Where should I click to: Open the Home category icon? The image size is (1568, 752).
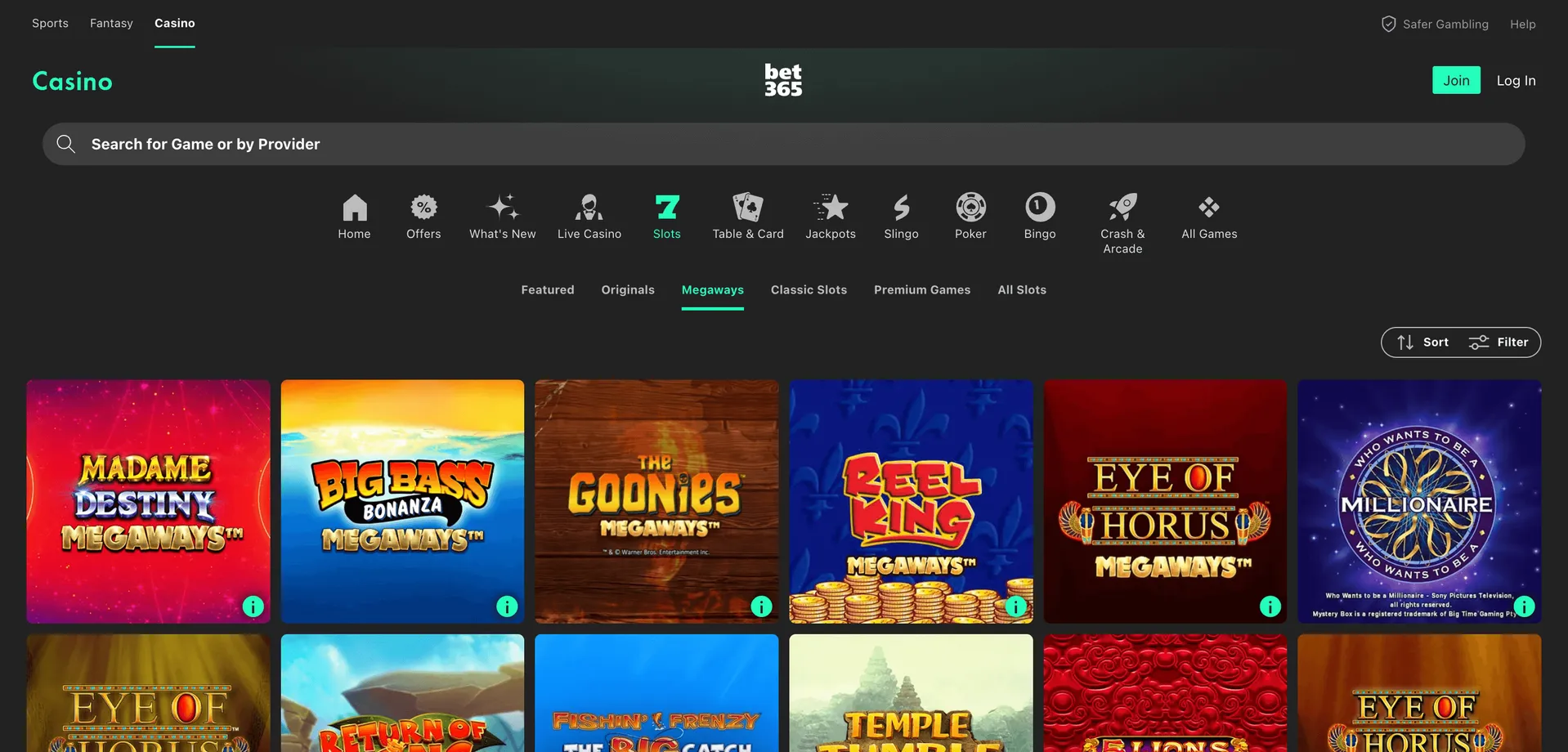pyautogui.click(x=355, y=208)
